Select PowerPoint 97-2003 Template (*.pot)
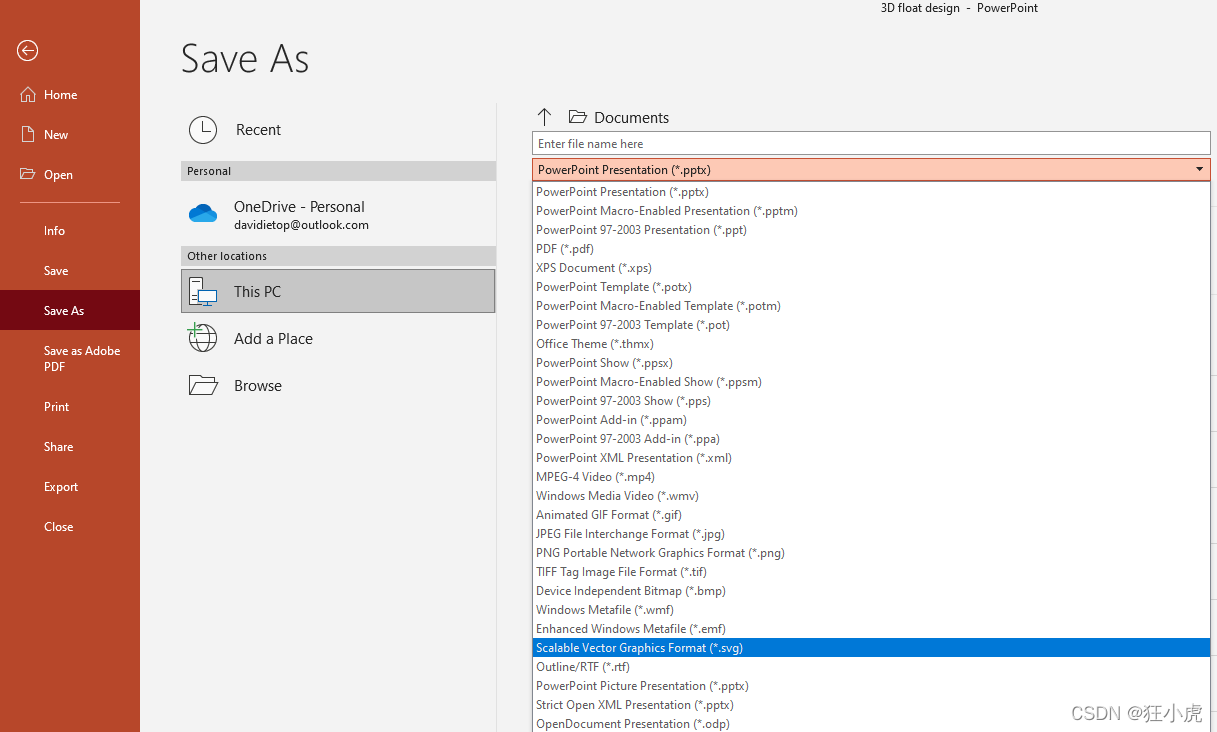 pyautogui.click(x=871, y=324)
